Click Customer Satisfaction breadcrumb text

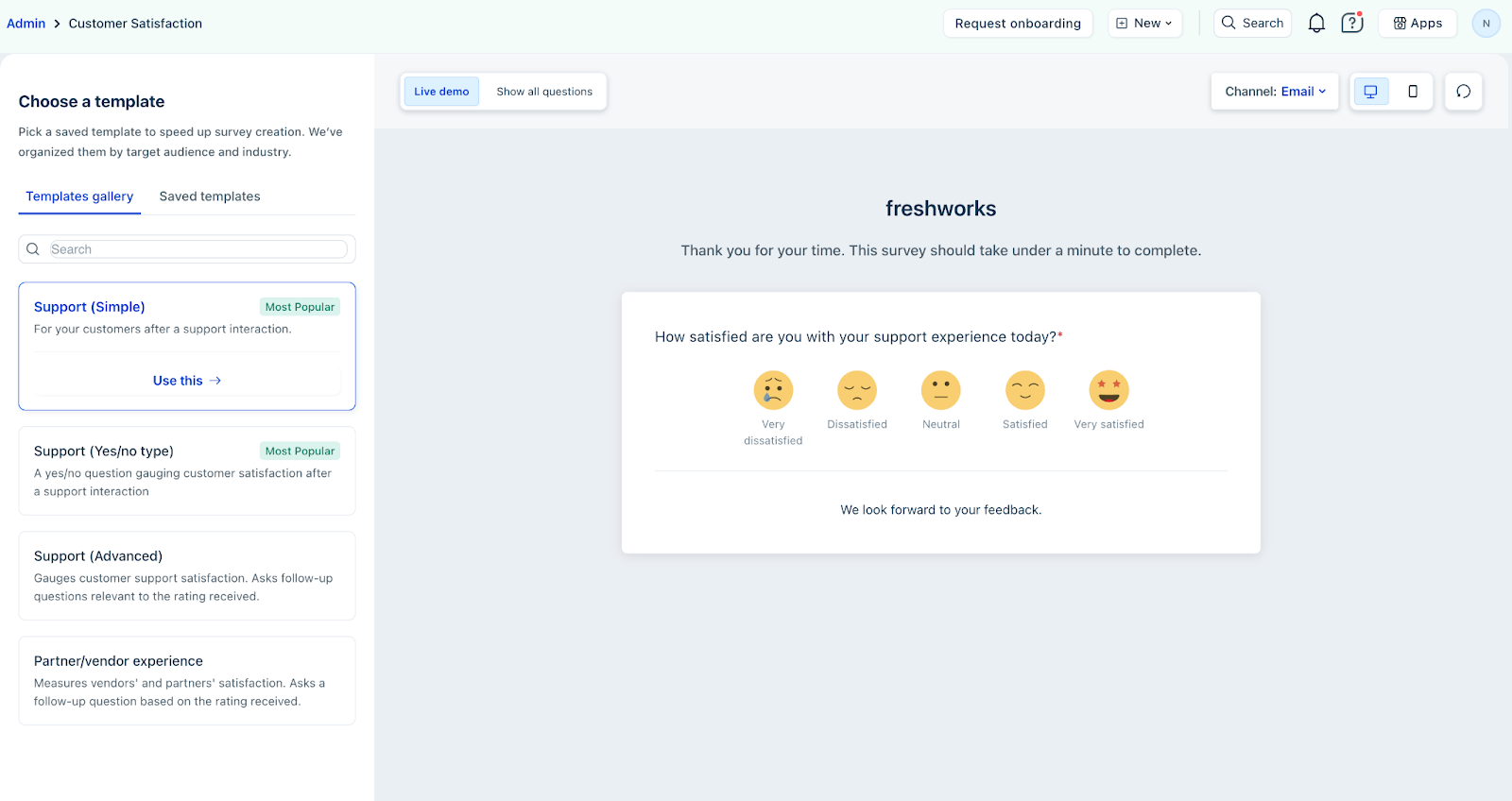(x=135, y=24)
